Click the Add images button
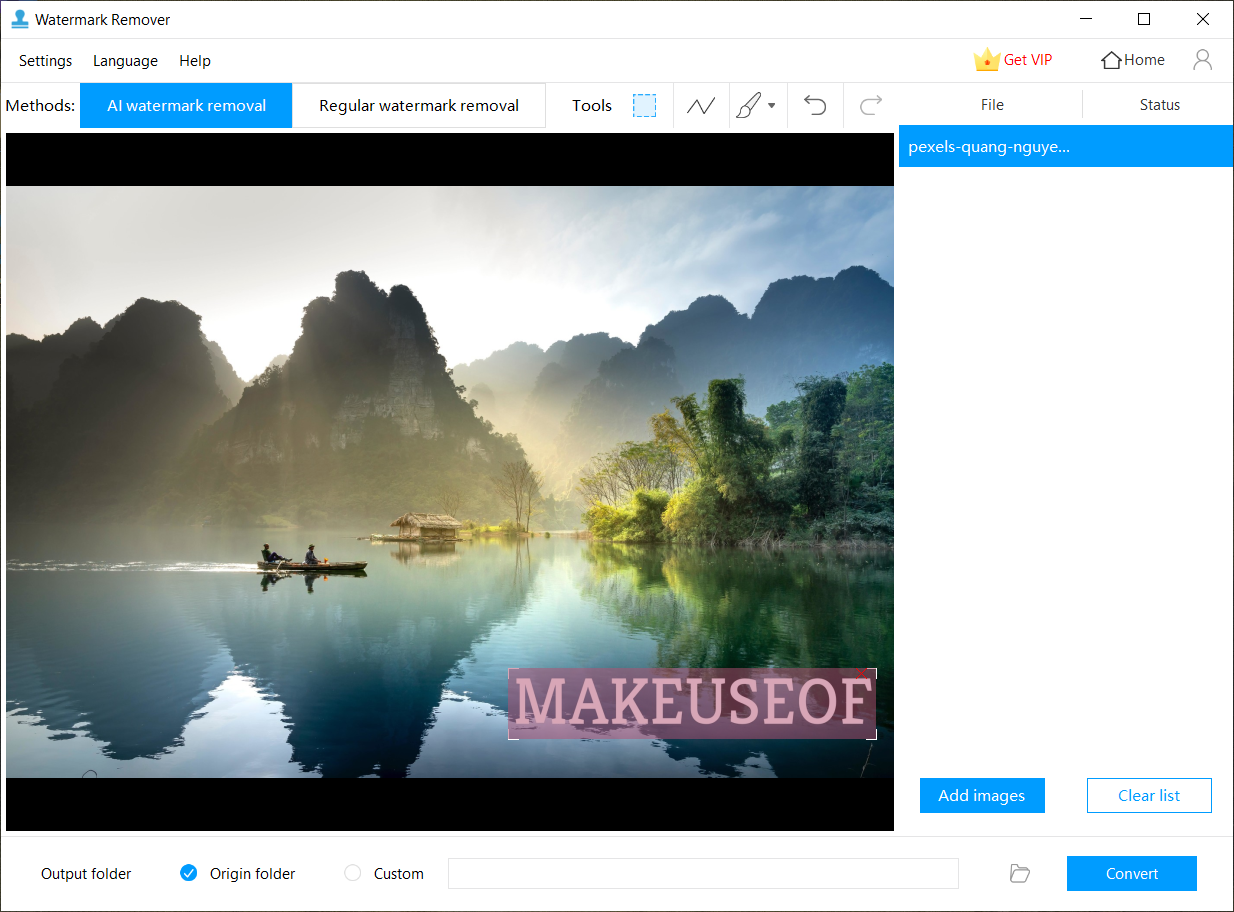Screen dimensions: 1234x912 (982, 795)
